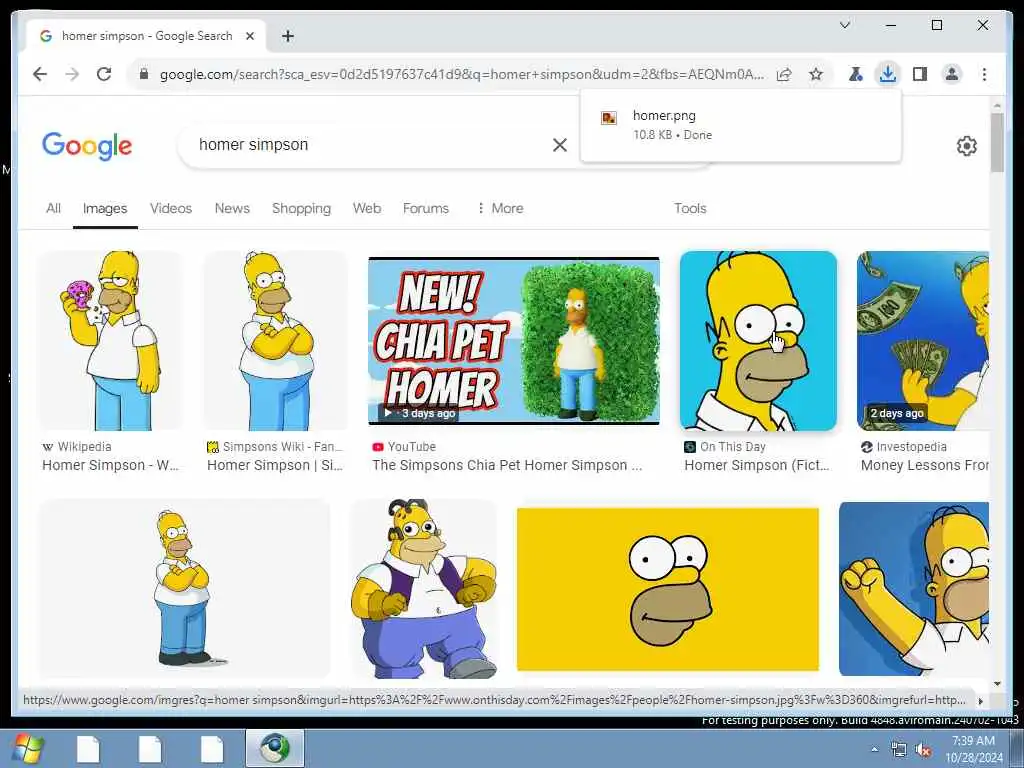1024x768 pixels.
Task: Click the 'Money Lessons' Investopedia link
Action: [924, 465]
